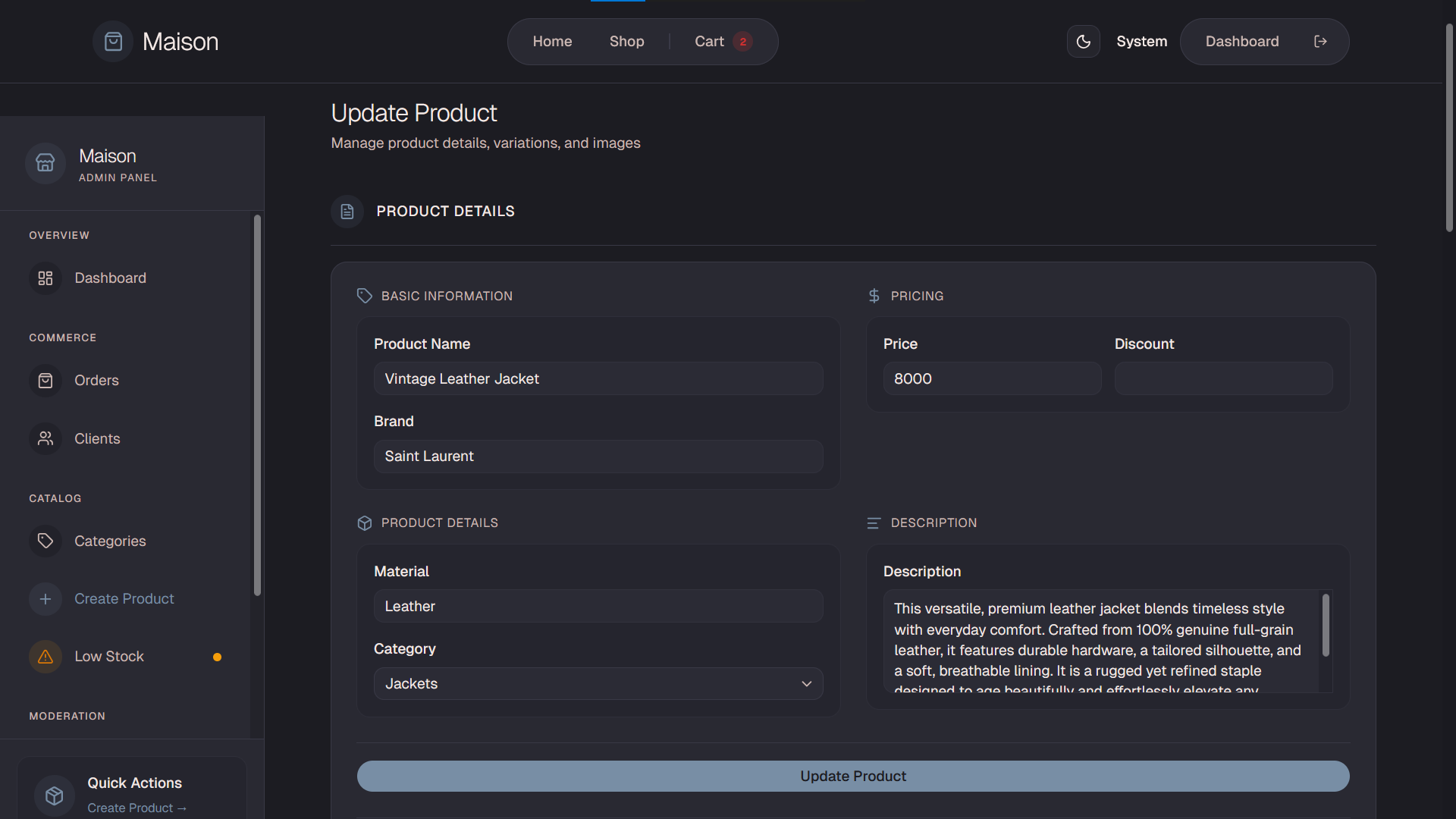The image size is (1456, 819).
Task: Click 'Manage product details, variations, and images' subtitle
Action: pos(485,143)
